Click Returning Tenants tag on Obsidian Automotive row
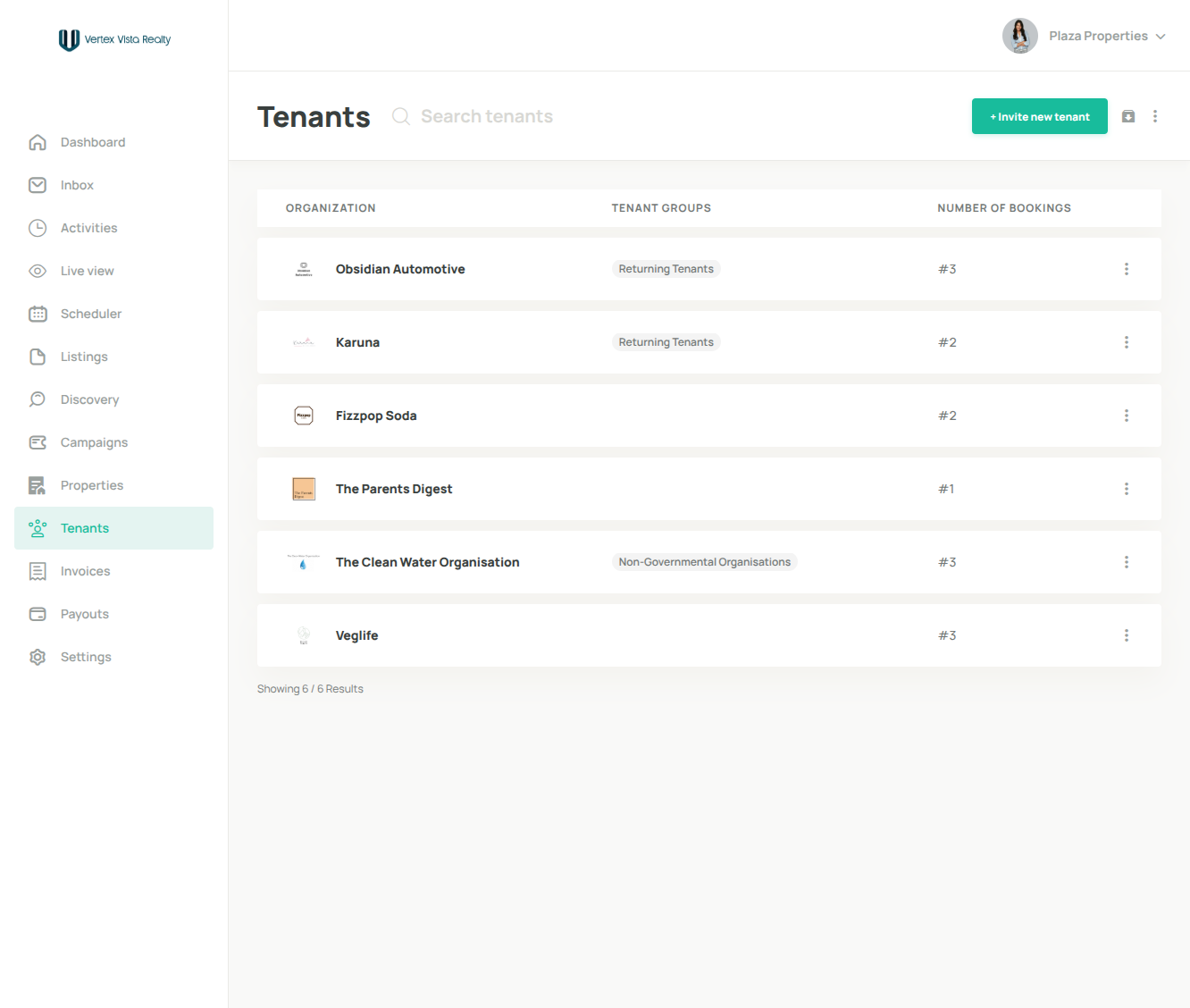Image resolution: width=1190 pixels, height=1008 pixels. pyautogui.click(x=666, y=269)
